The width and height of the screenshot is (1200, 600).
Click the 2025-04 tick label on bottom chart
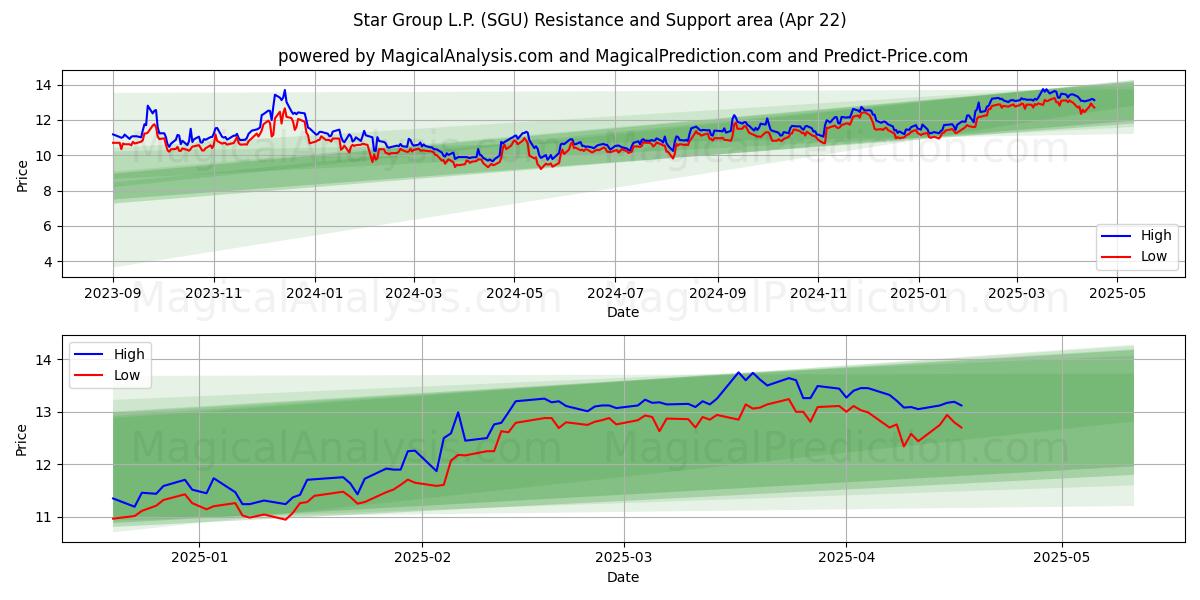[x=846, y=559]
